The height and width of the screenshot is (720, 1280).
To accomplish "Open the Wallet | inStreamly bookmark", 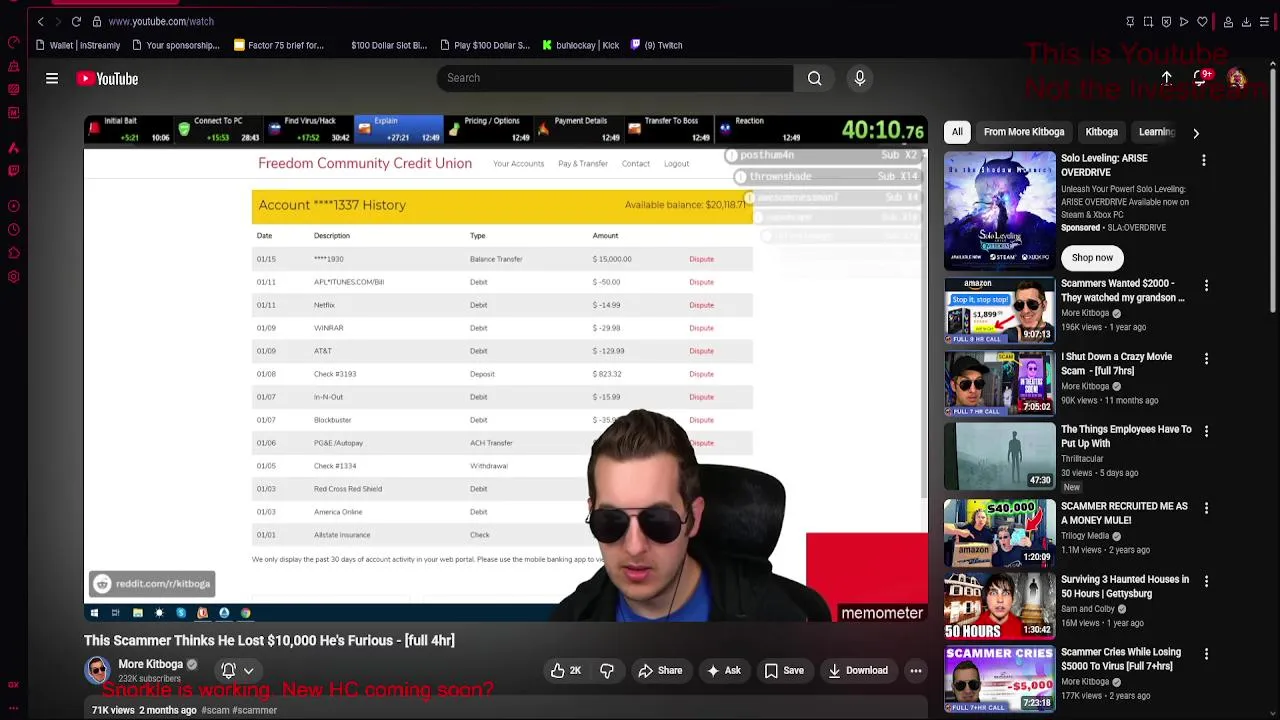I will click(77, 45).
